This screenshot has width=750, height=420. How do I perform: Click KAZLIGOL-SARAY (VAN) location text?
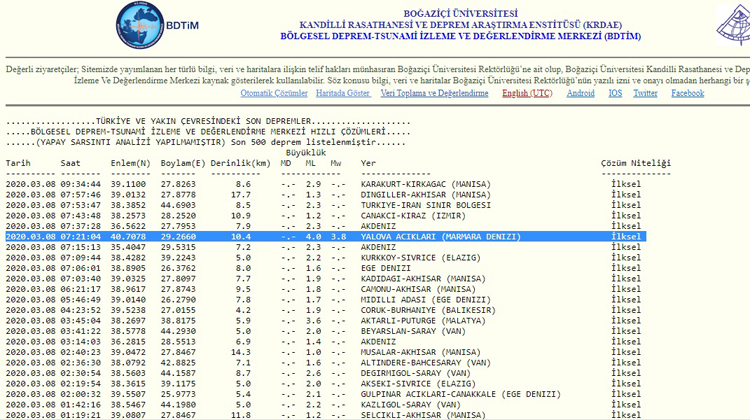click(410, 405)
